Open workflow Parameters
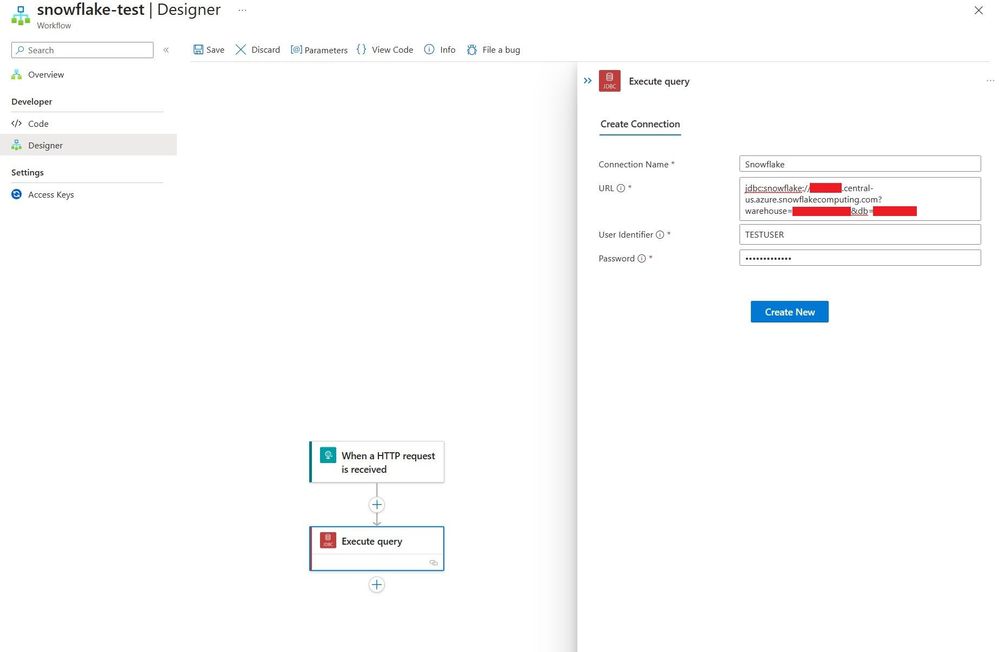The height and width of the screenshot is (652, 999). 319,50
